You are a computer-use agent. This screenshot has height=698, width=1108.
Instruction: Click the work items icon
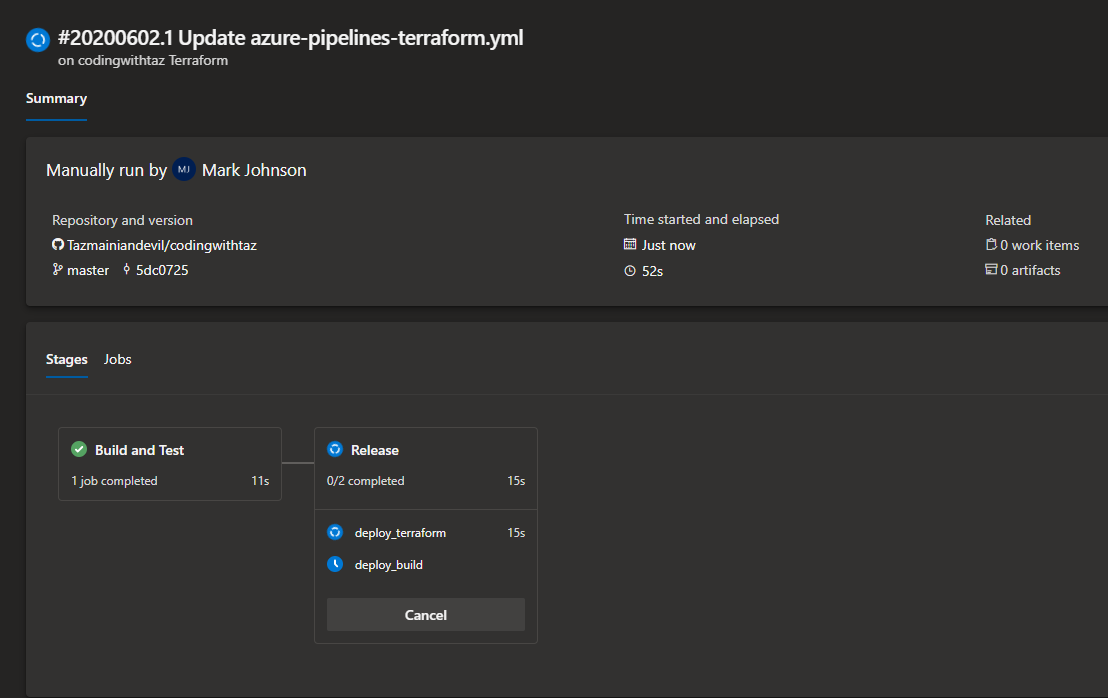[x=991, y=245]
